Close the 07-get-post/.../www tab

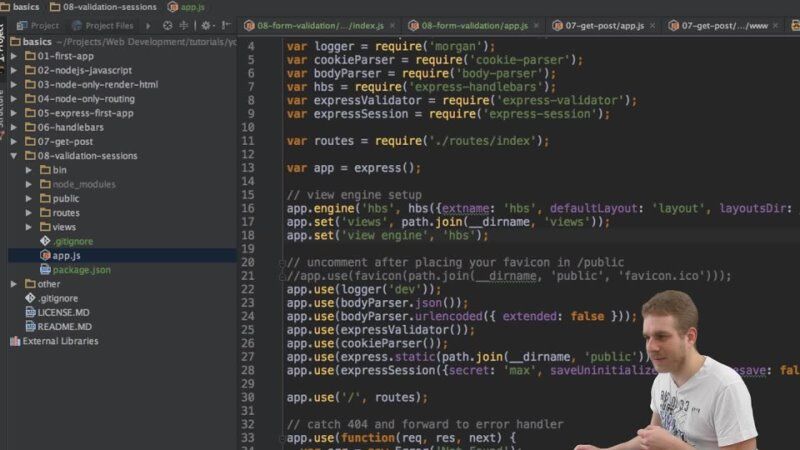(776, 26)
